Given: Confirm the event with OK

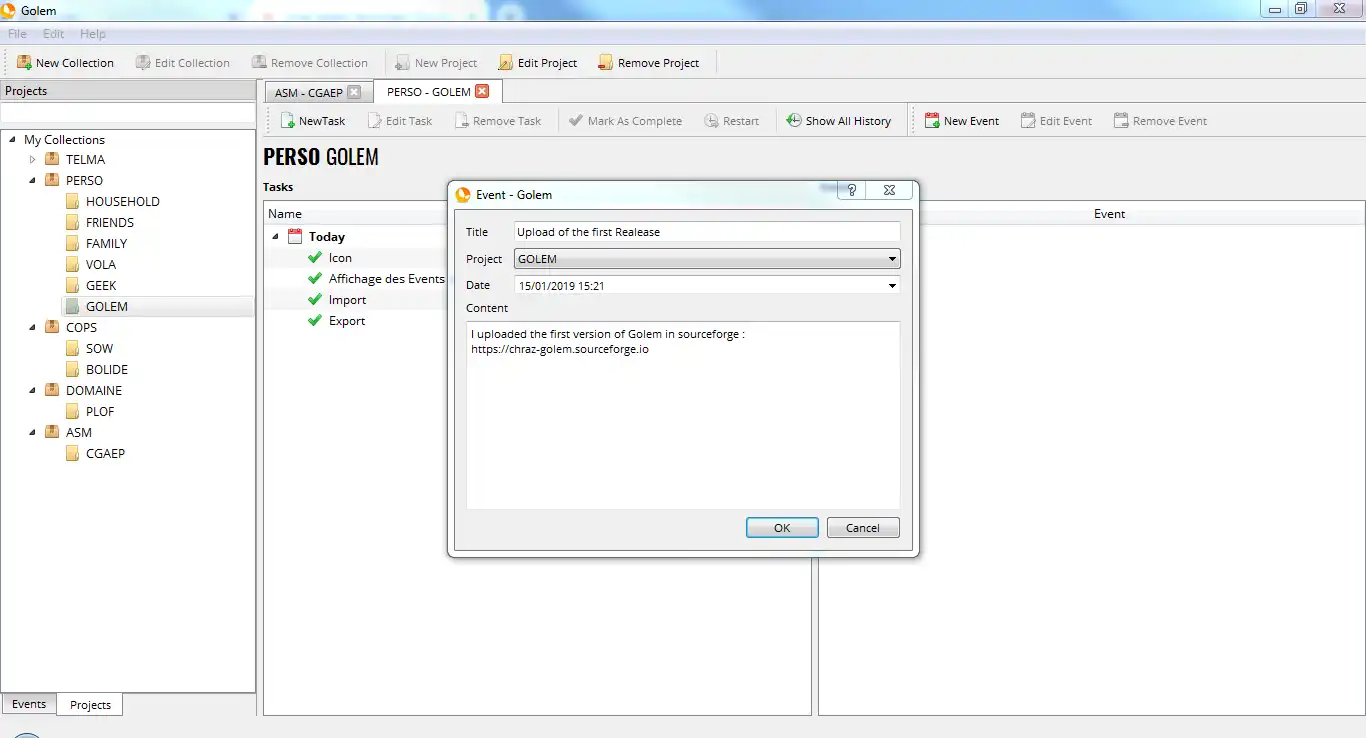Looking at the screenshot, I should pyautogui.click(x=782, y=528).
